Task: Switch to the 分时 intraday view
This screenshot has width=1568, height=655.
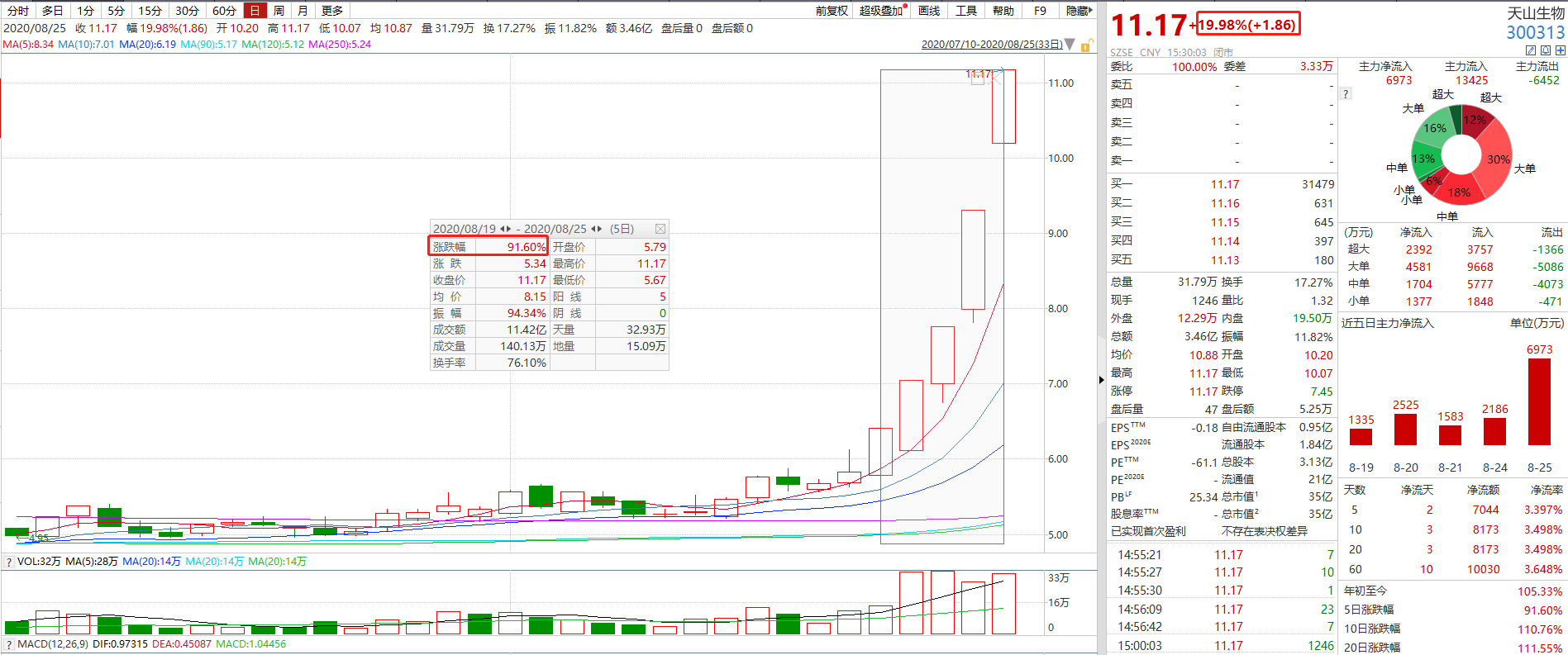Action: (x=18, y=11)
